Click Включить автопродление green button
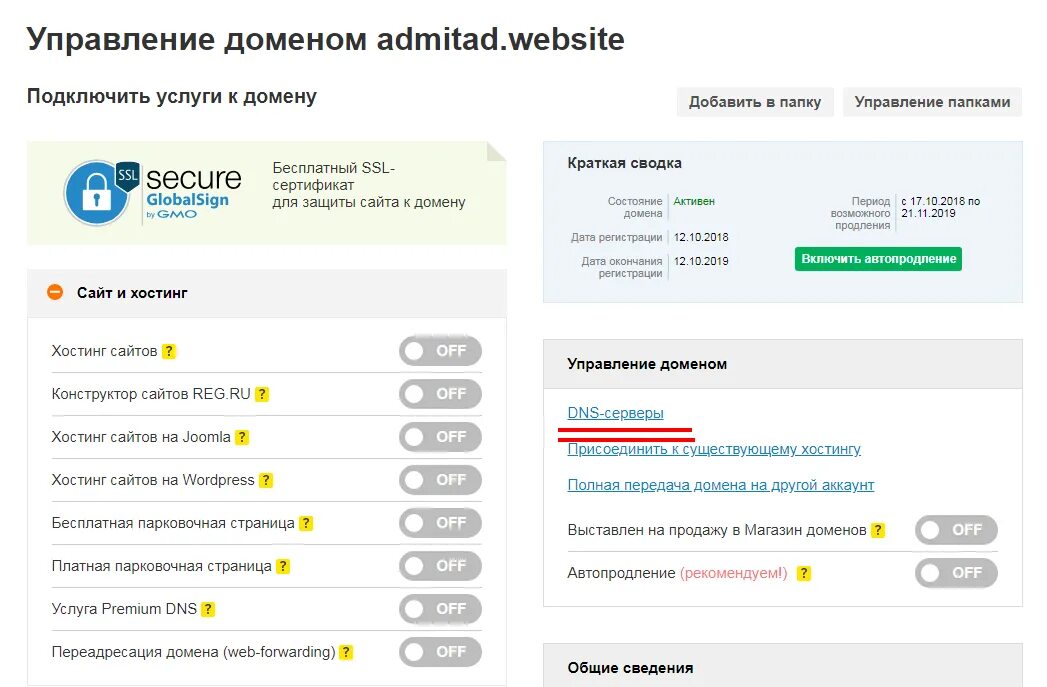Screen dimensions: 1047x687 tap(878, 259)
